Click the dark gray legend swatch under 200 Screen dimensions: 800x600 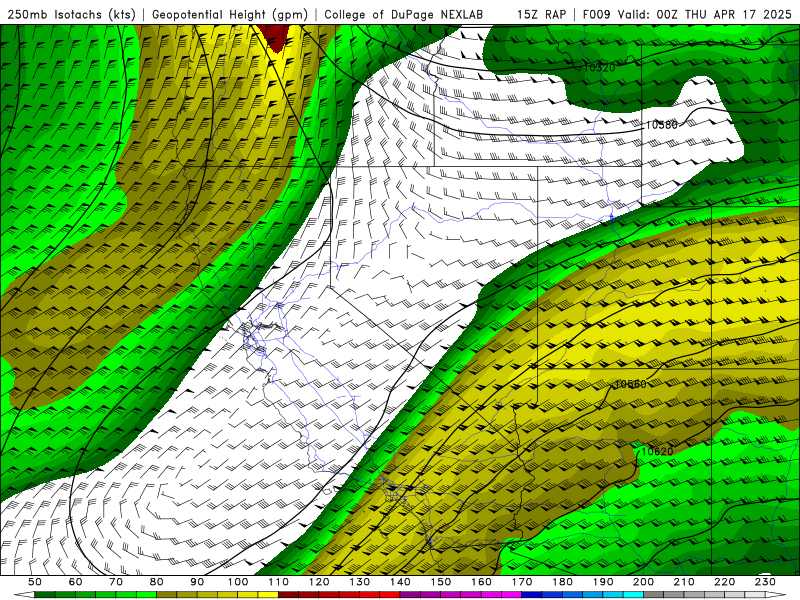(654, 595)
